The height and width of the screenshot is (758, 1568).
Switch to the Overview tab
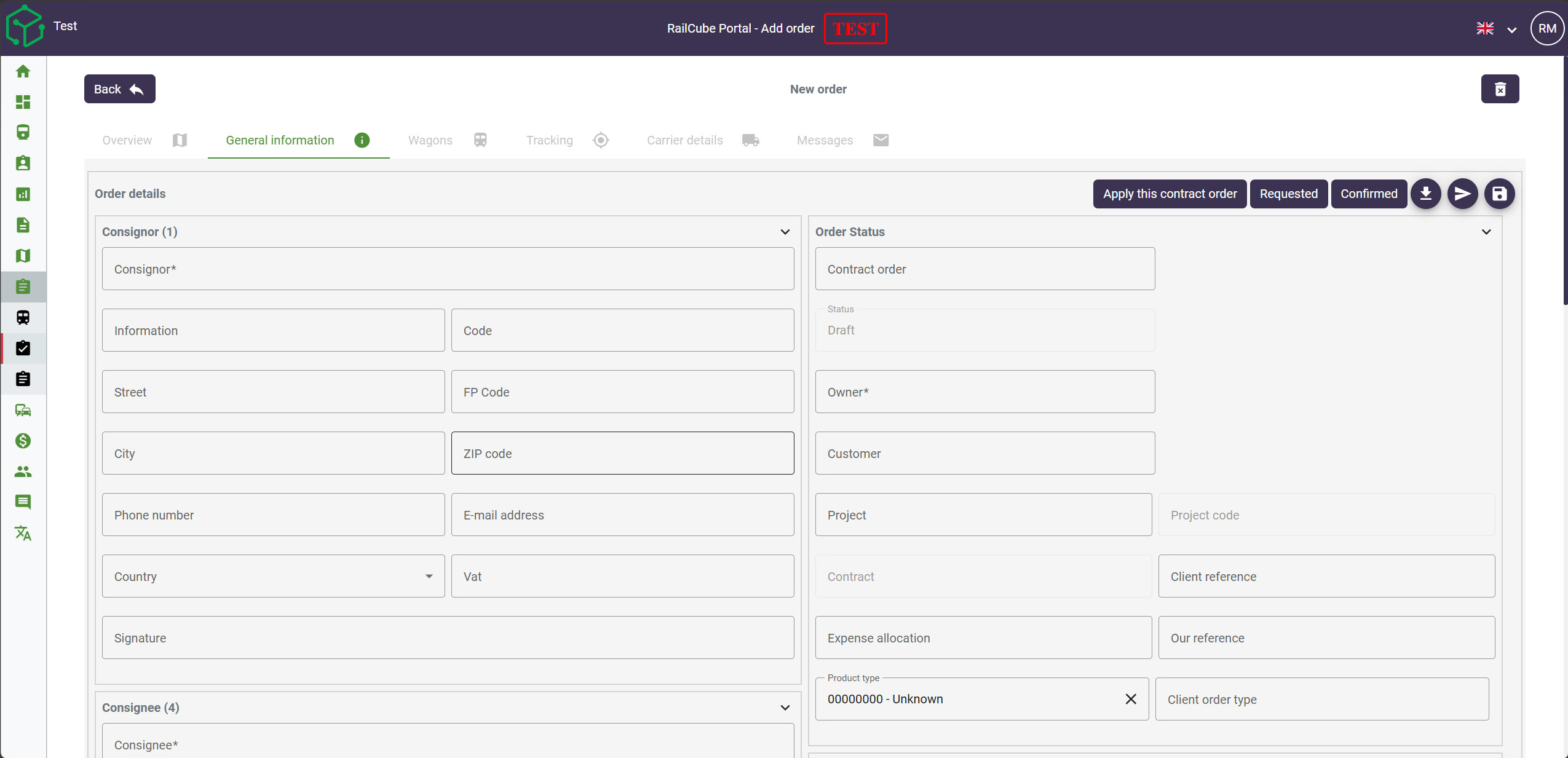click(145, 140)
